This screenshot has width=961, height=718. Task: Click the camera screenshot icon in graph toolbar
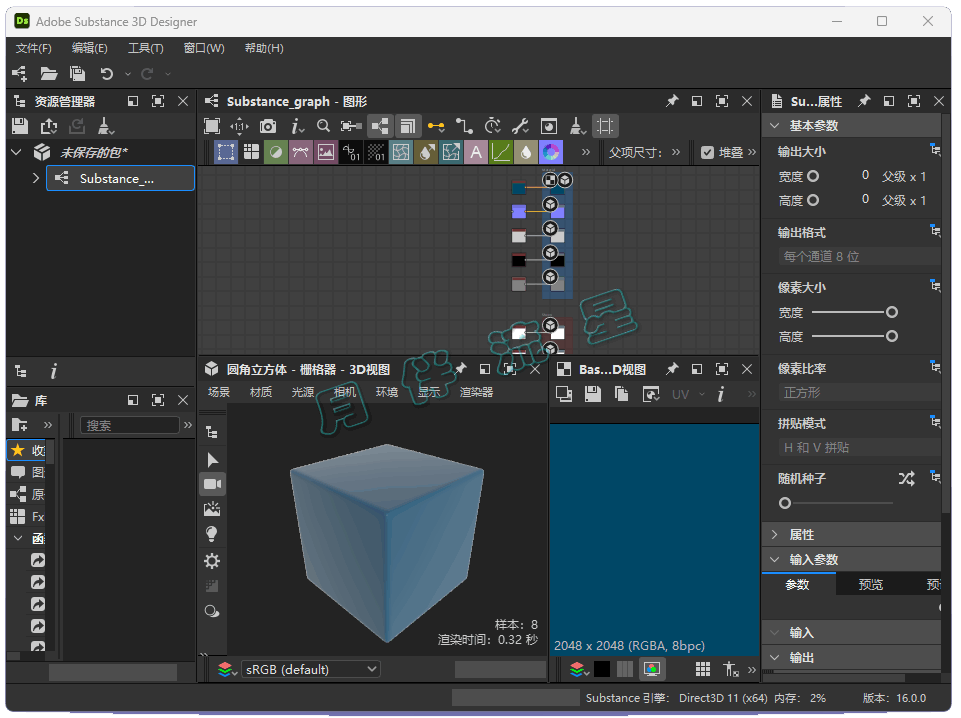[268, 126]
